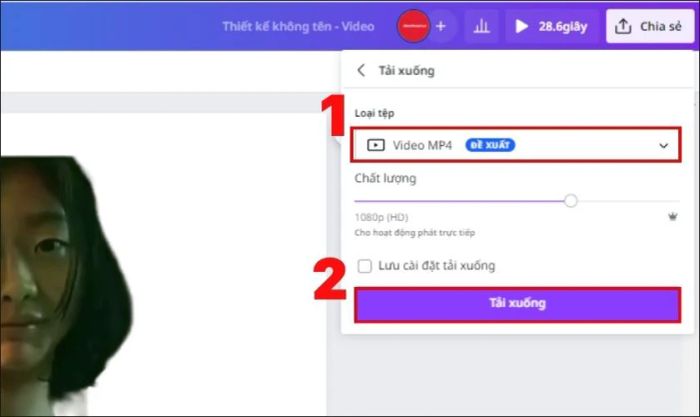The height and width of the screenshot is (417, 700).
Task: Click the red profile avatar
Action: point(413,26)
